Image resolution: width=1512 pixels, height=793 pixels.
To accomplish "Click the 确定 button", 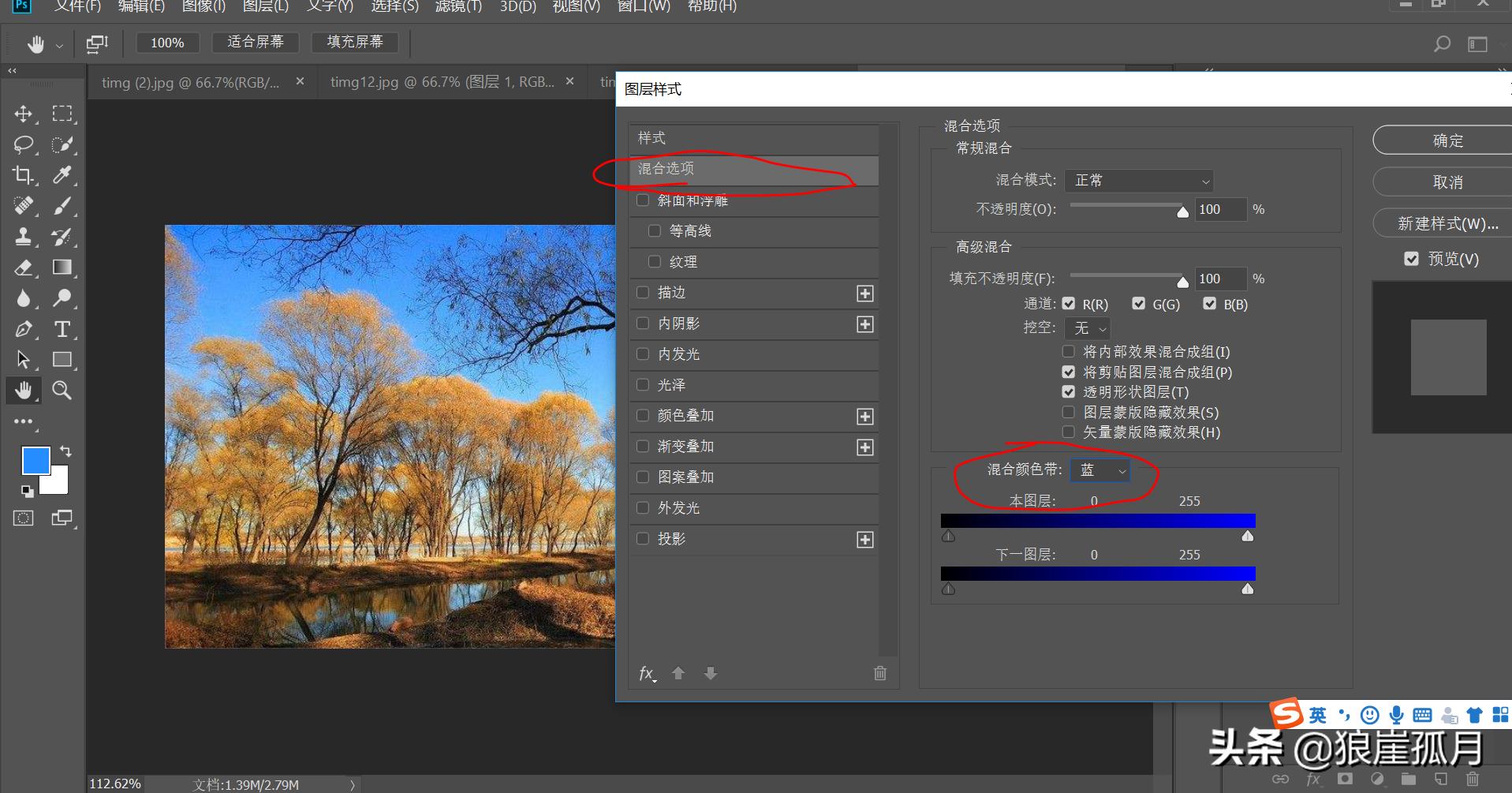I will pos(1447,140).
